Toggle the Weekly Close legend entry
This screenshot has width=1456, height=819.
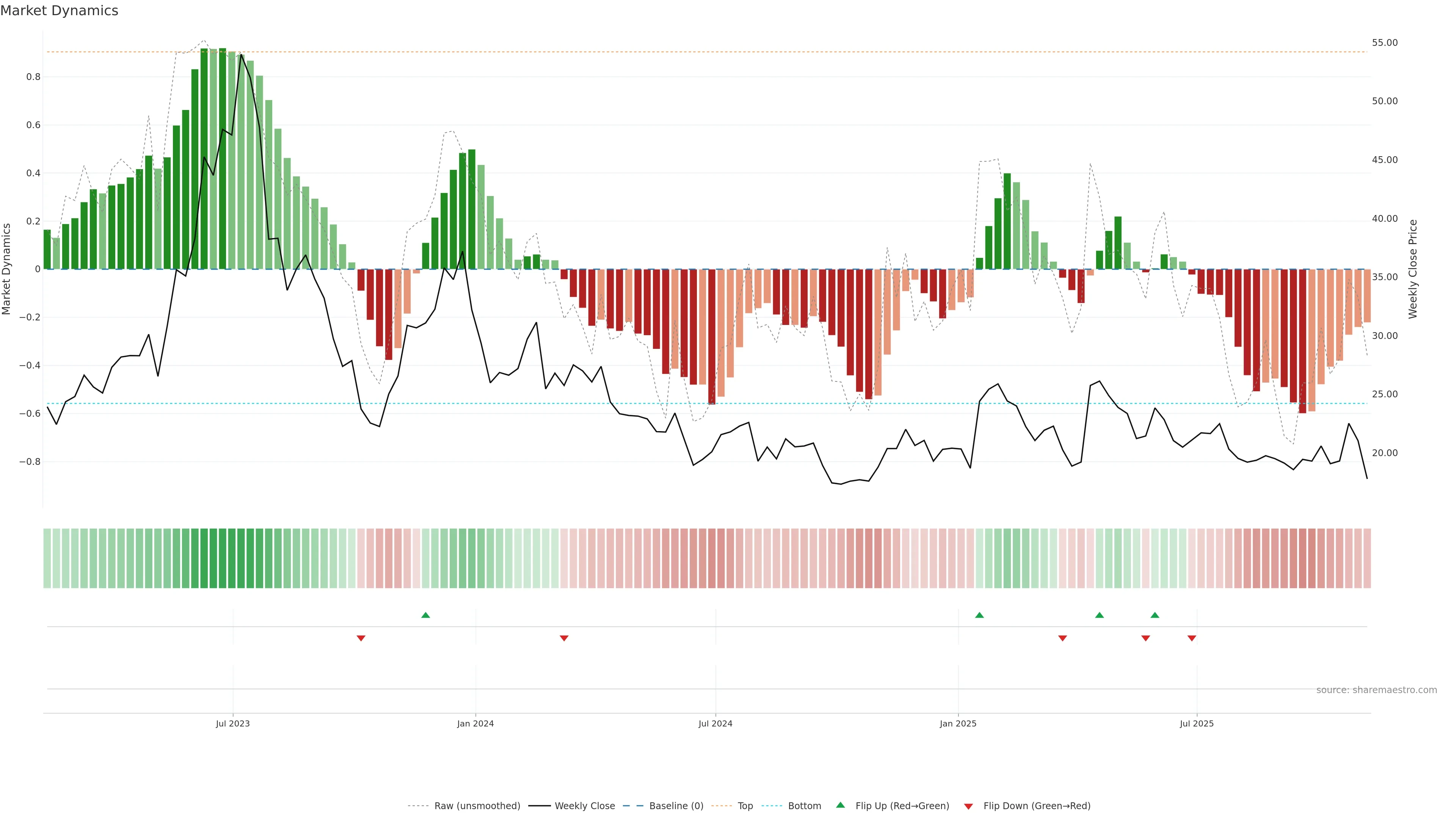(x=584, y=806)
